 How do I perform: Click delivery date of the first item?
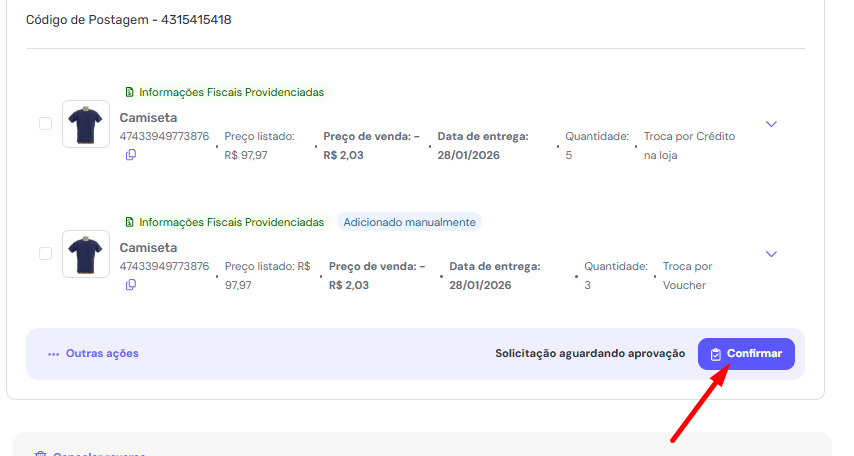point(468,155)
